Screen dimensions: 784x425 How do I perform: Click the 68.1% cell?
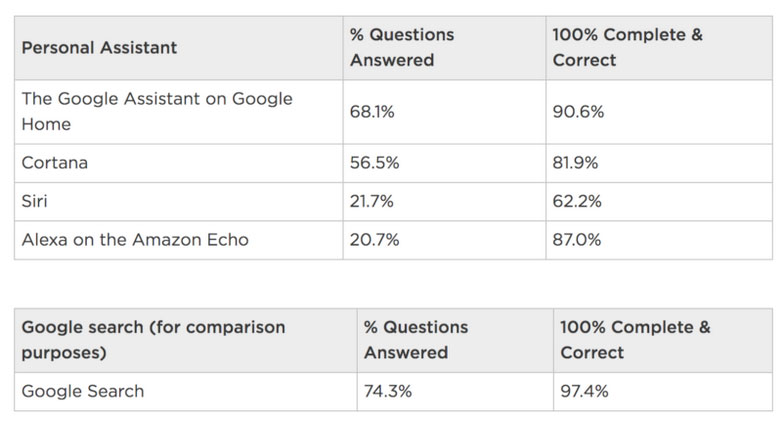(x=372, y=112)
